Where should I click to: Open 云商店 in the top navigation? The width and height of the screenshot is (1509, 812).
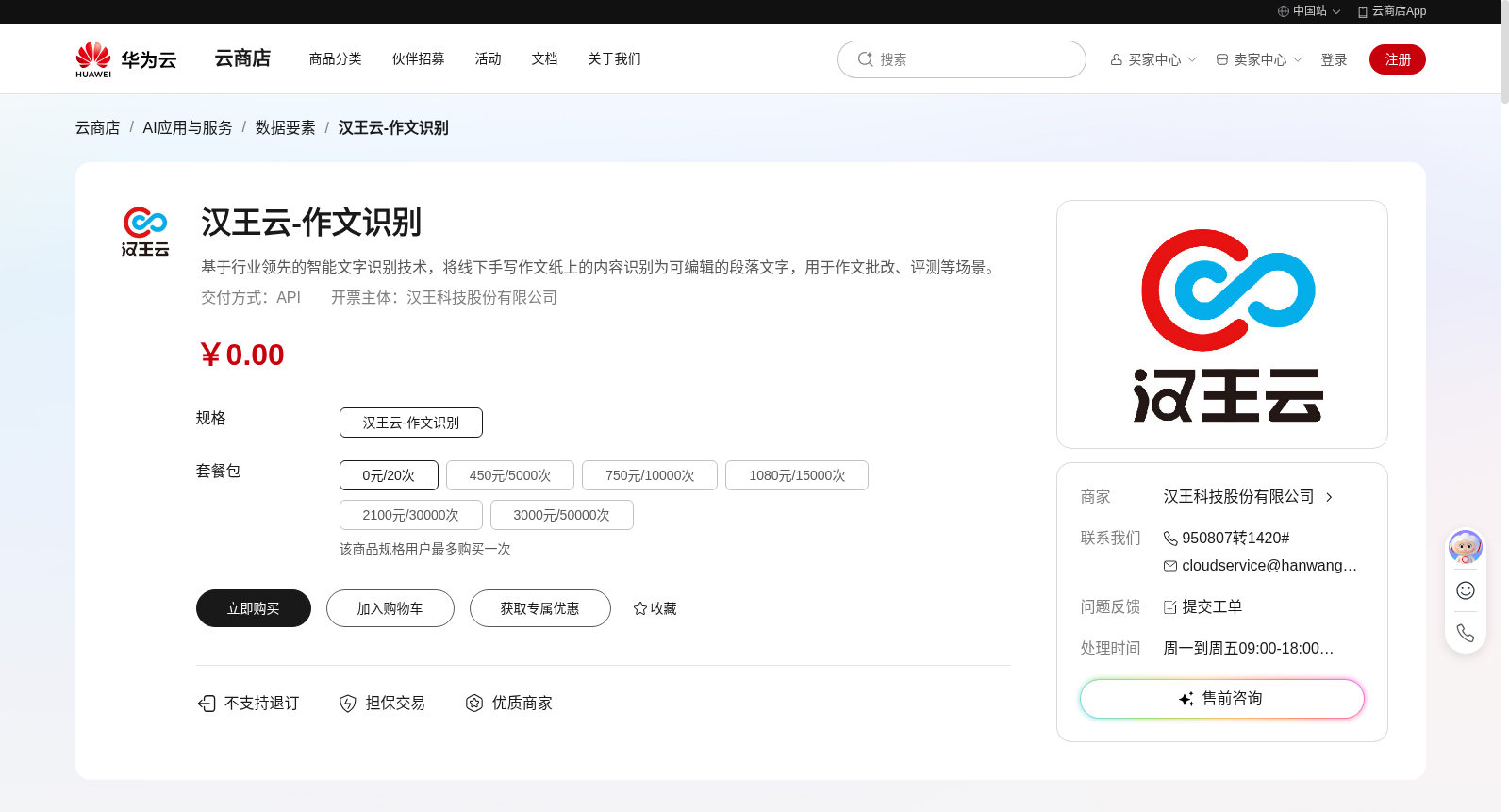tap(242, 58)
